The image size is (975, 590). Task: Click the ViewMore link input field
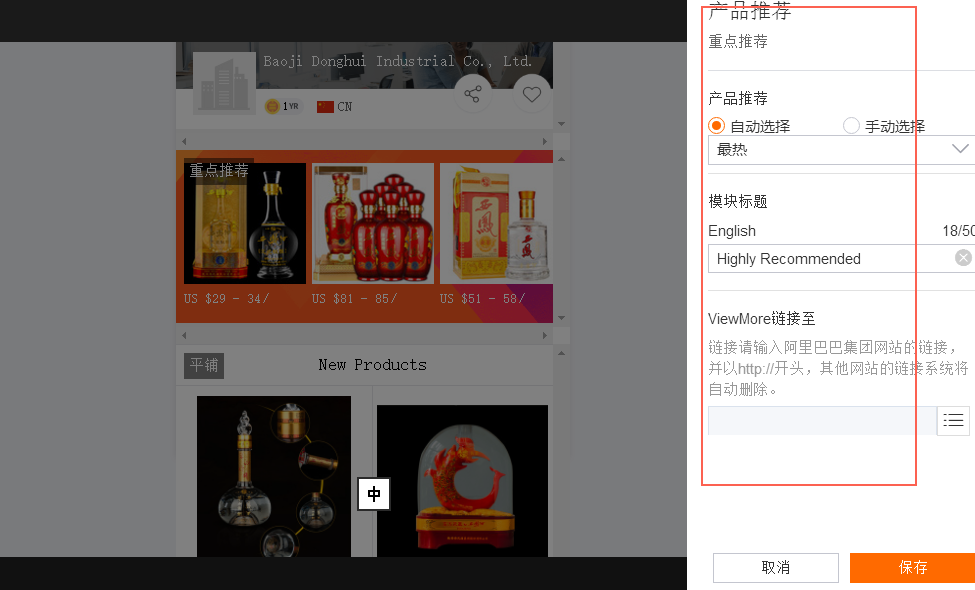[x=822, y=421]
